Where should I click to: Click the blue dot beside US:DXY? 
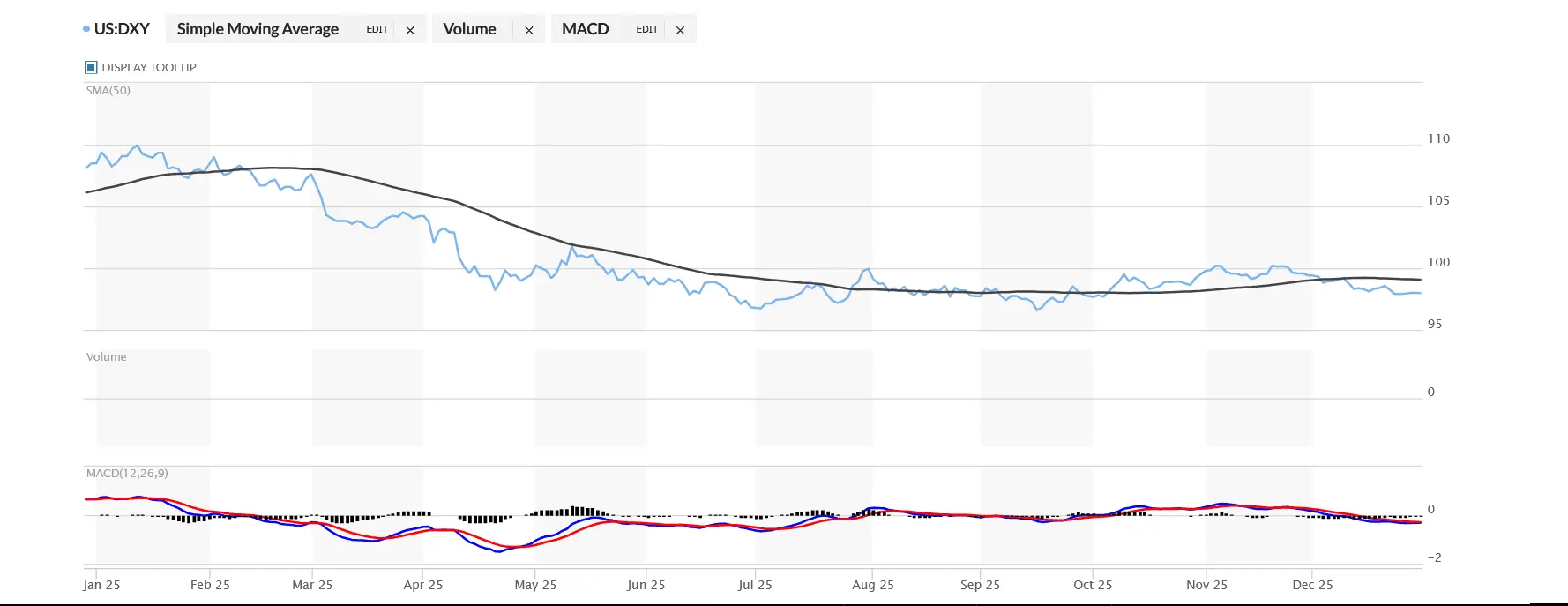tap(86, 29)
